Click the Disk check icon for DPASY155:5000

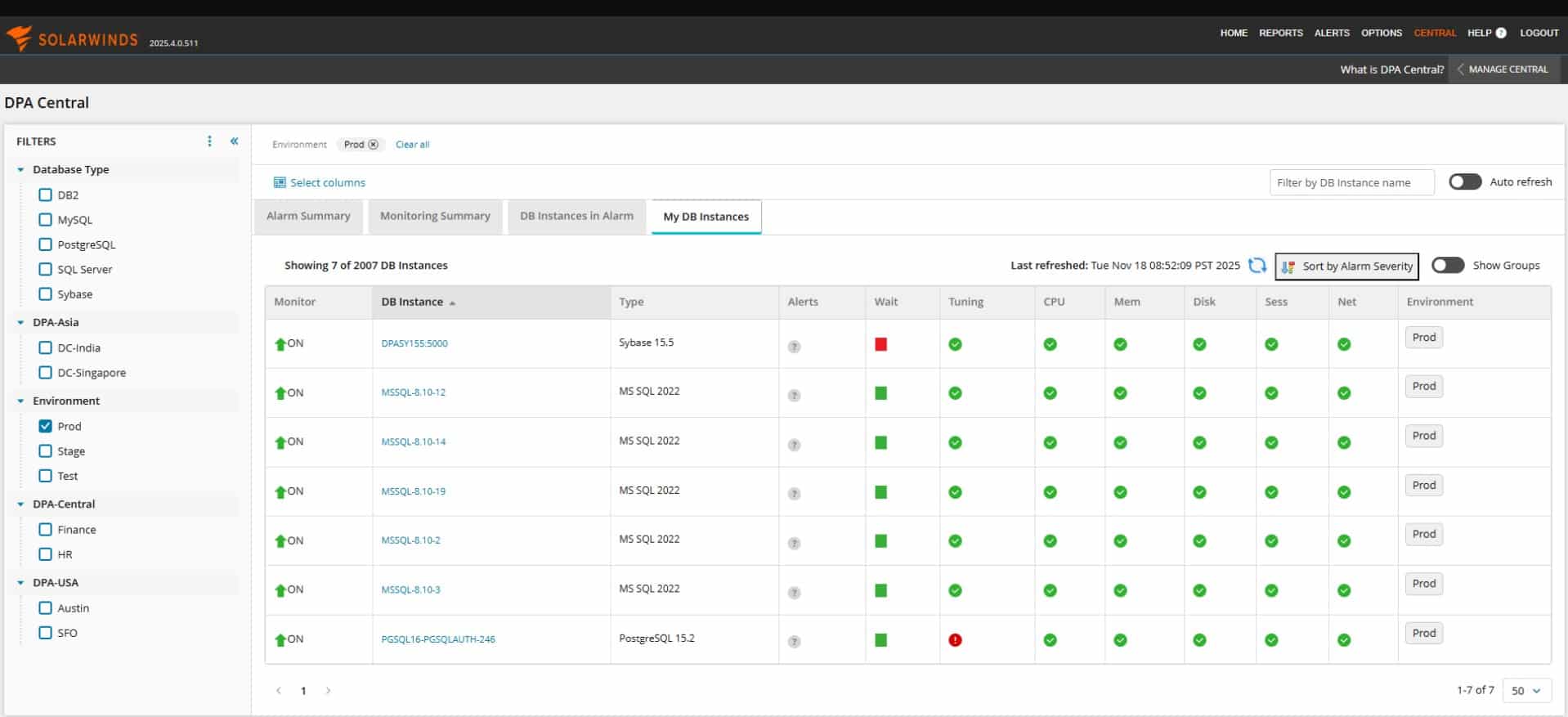(1199, 344)
